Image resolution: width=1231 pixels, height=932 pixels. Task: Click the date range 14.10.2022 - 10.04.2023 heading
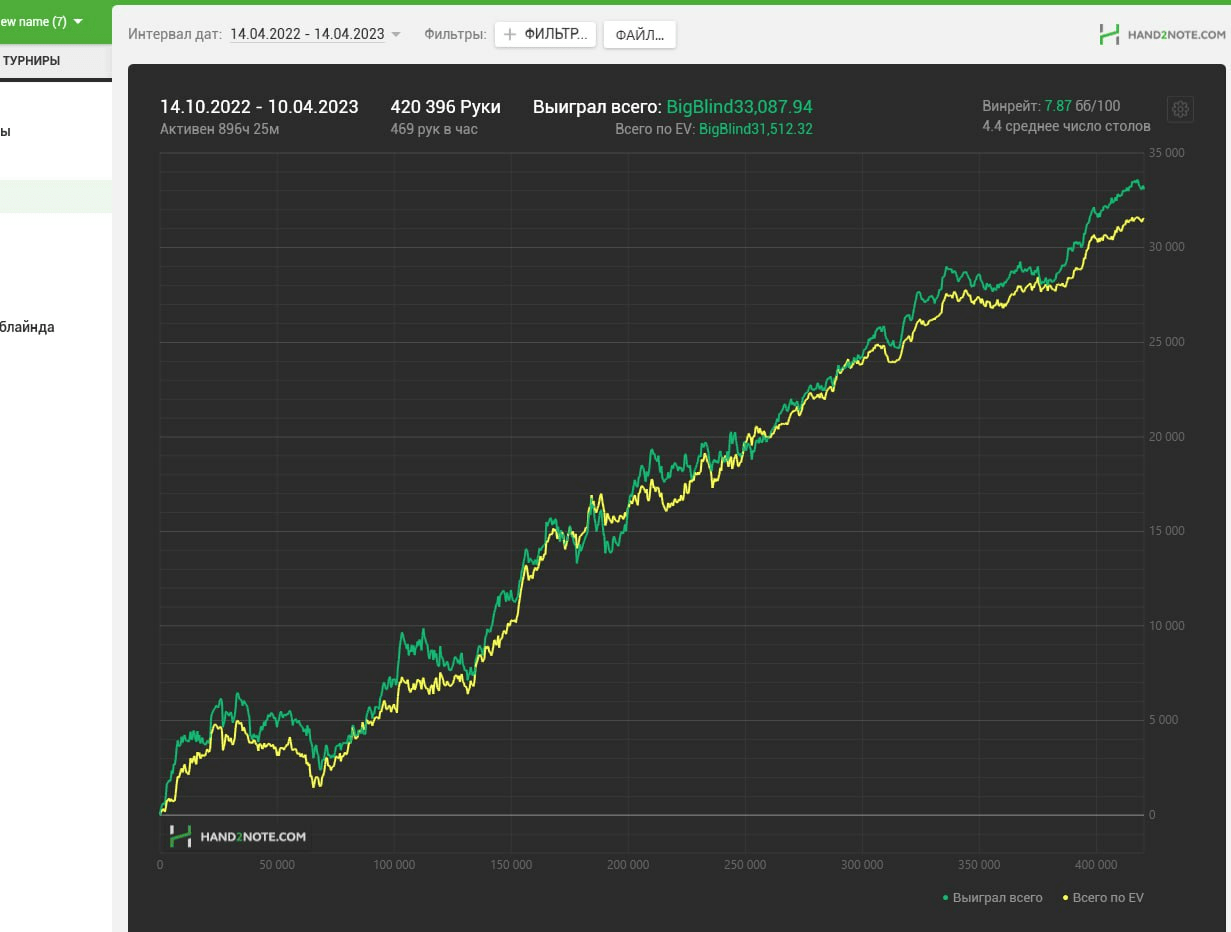259,107
